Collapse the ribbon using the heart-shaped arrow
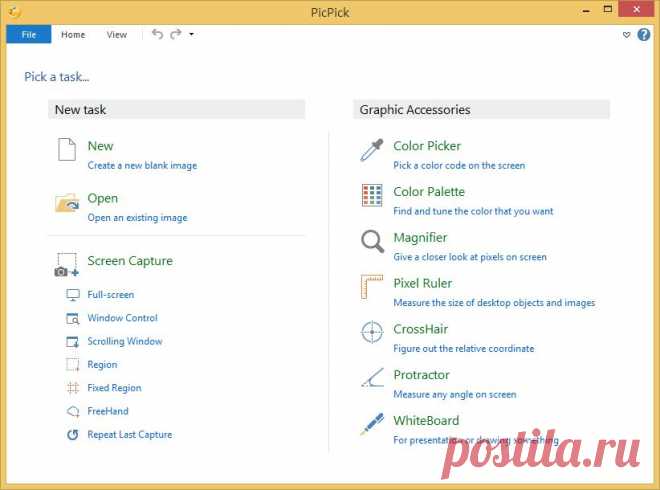This screenshot has width=660, height=490. 626,35
